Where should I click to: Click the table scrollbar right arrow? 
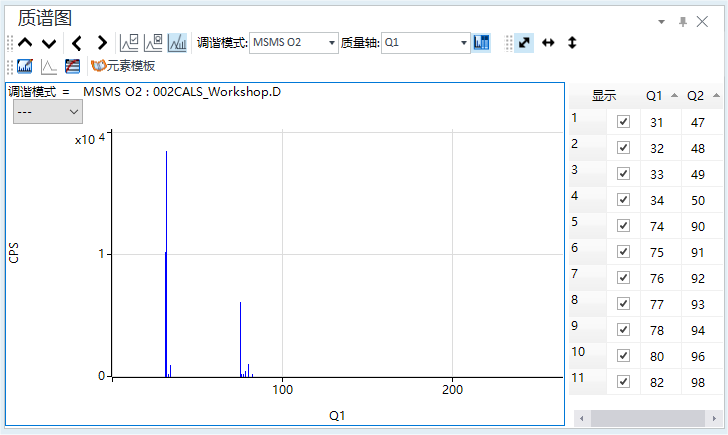pos(714,418)
